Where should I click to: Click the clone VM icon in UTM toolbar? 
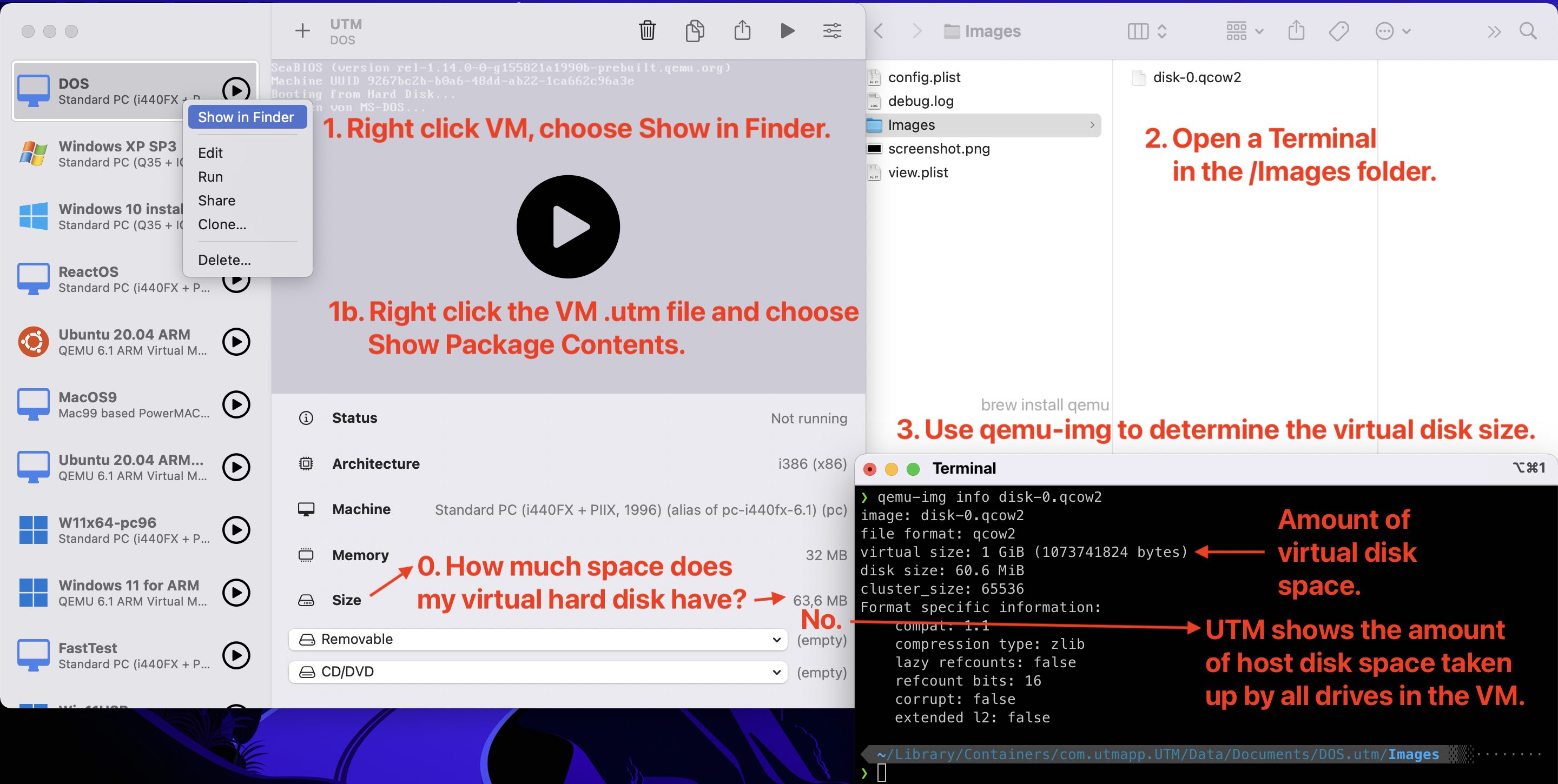(695, 30)
